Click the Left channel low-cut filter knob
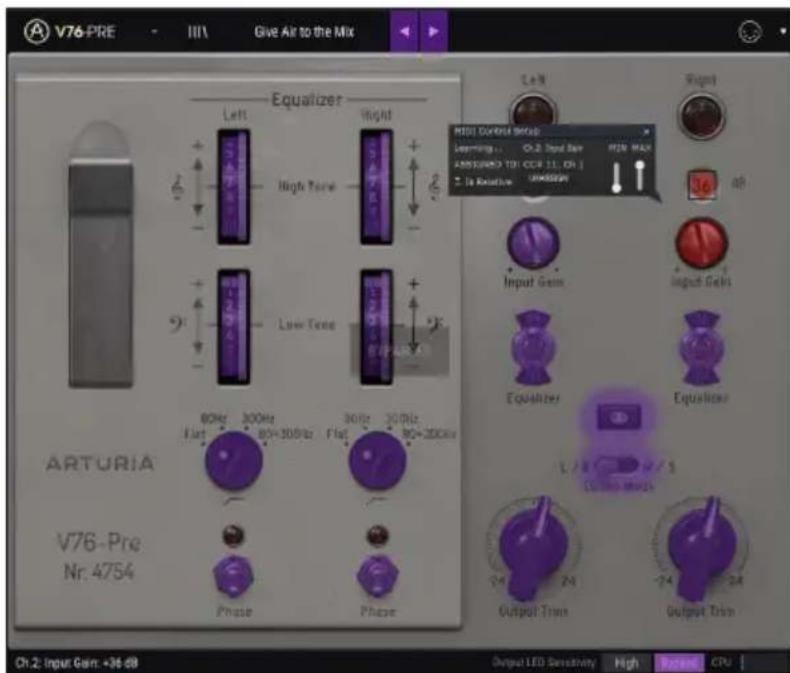 tap(233, 461)
